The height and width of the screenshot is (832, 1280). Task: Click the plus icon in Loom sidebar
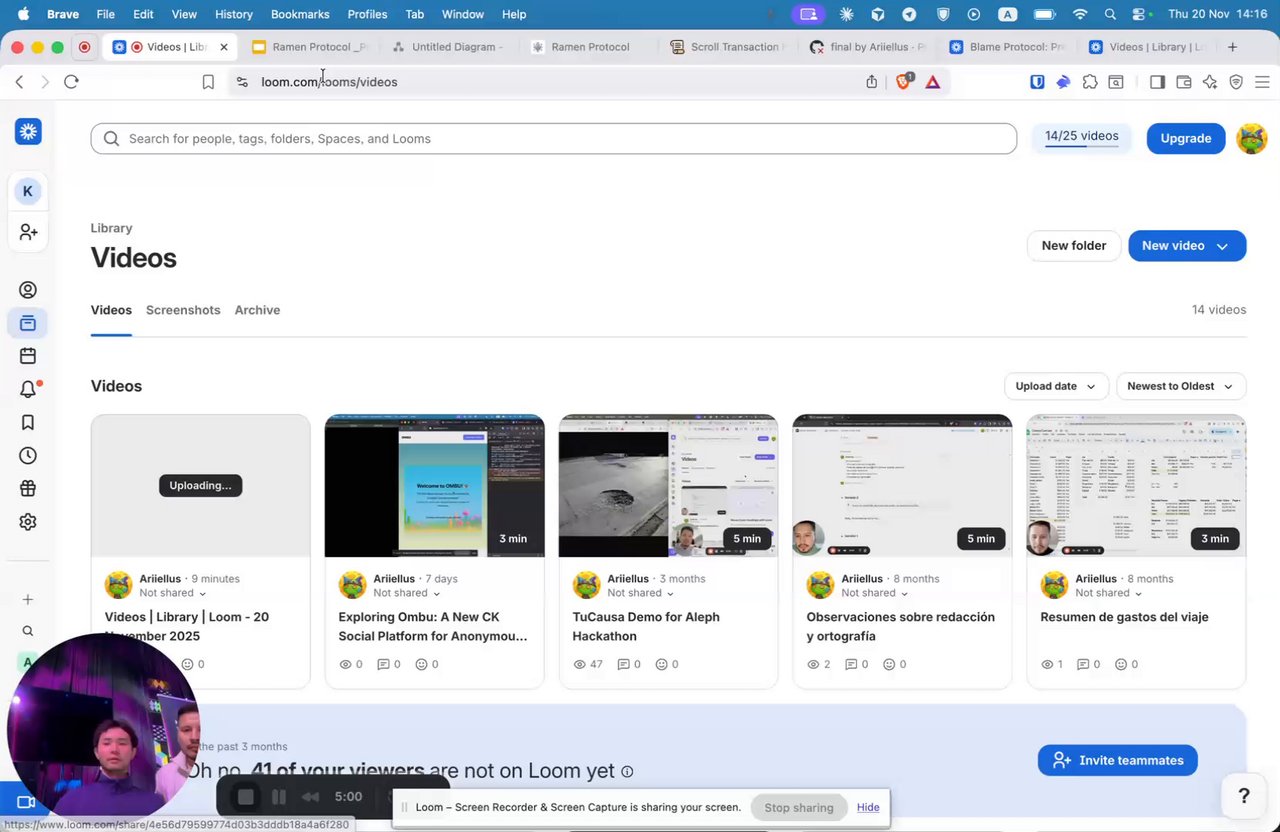[28, 600]
